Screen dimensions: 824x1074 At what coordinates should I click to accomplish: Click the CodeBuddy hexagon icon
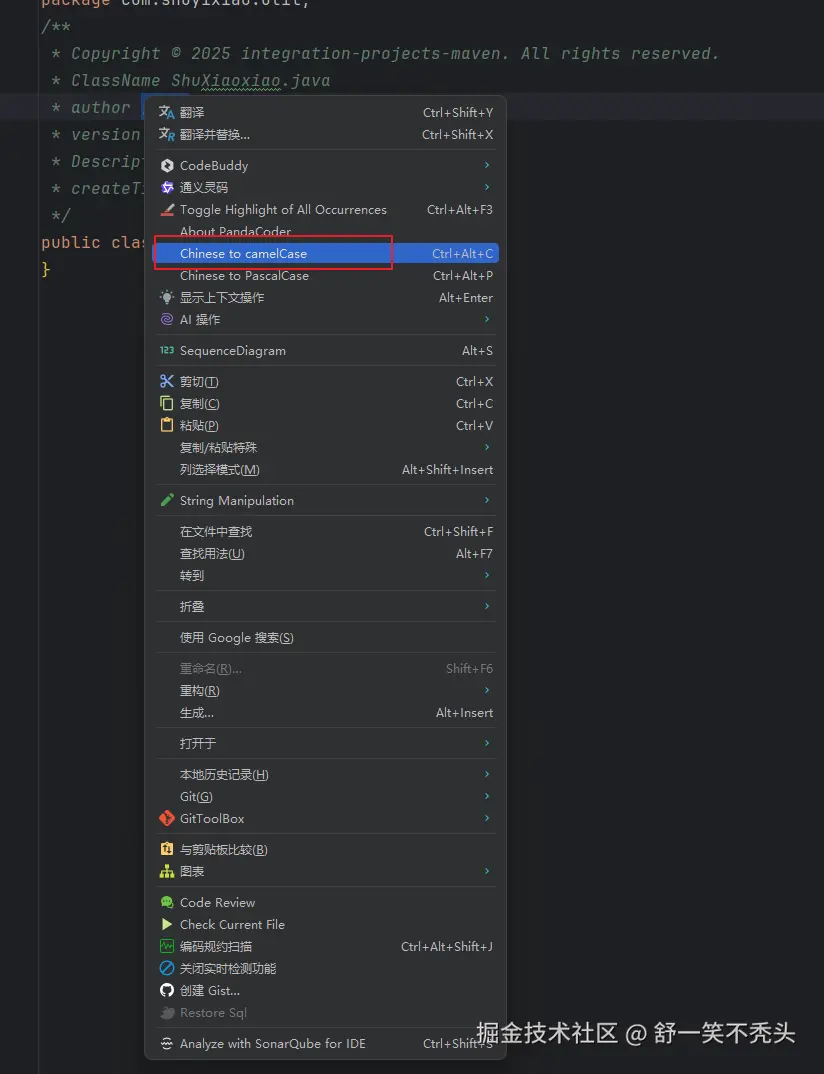[167, 166]
